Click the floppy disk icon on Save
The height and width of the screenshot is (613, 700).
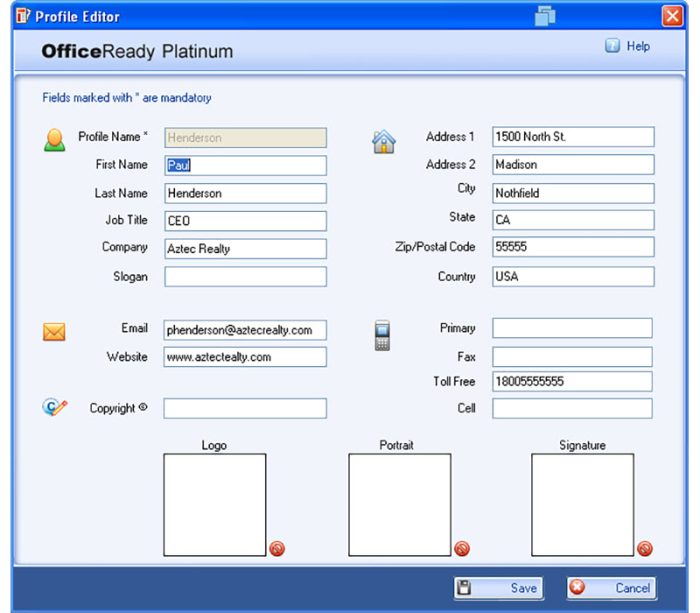(464, 588)
